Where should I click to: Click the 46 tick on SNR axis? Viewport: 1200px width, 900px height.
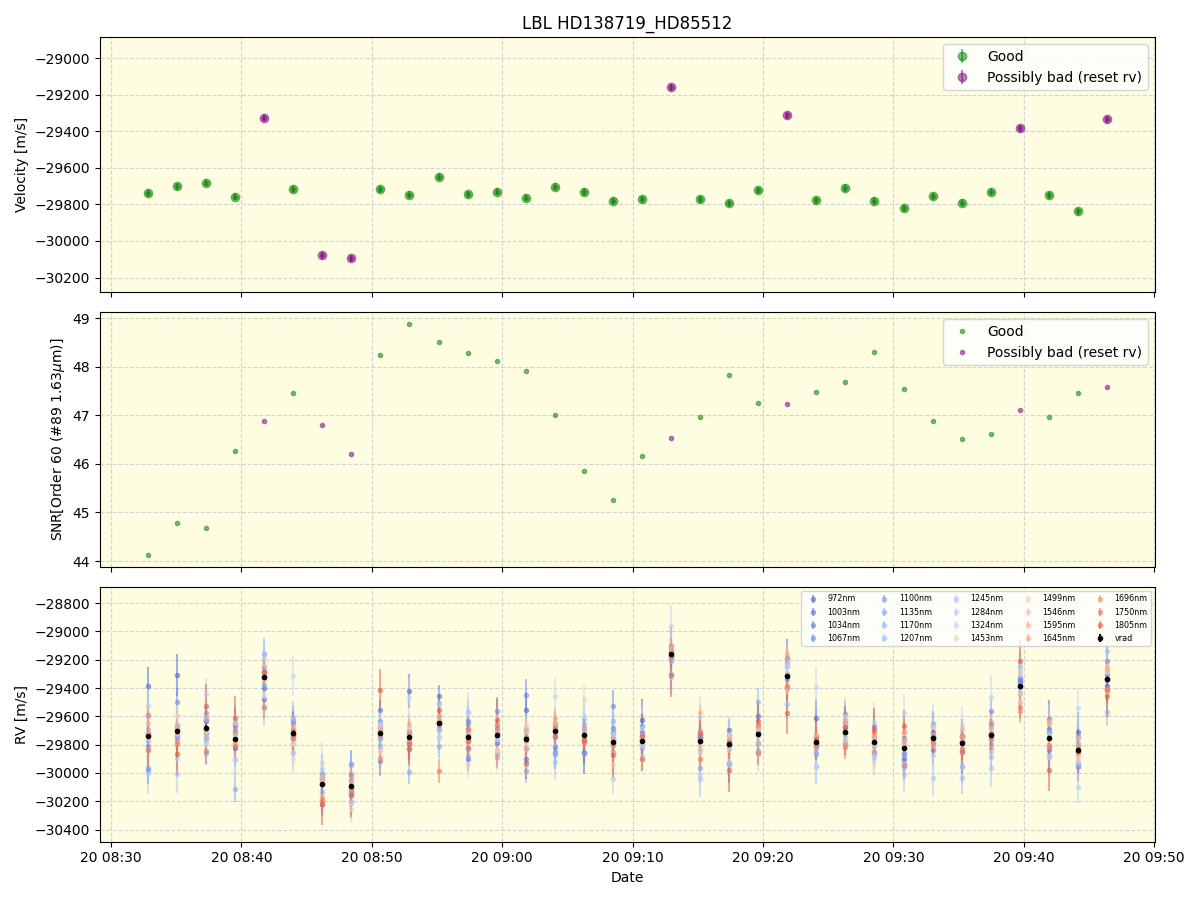[x=83, y=464]
